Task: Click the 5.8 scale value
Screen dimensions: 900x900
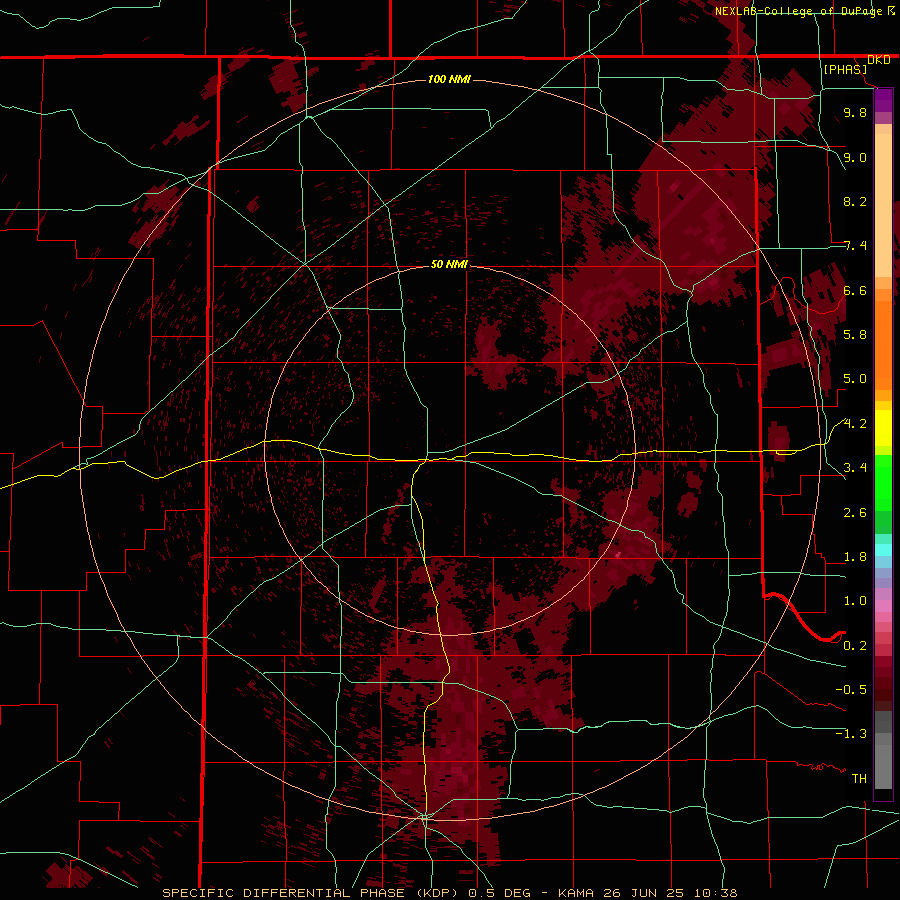Action: point(855,335)
